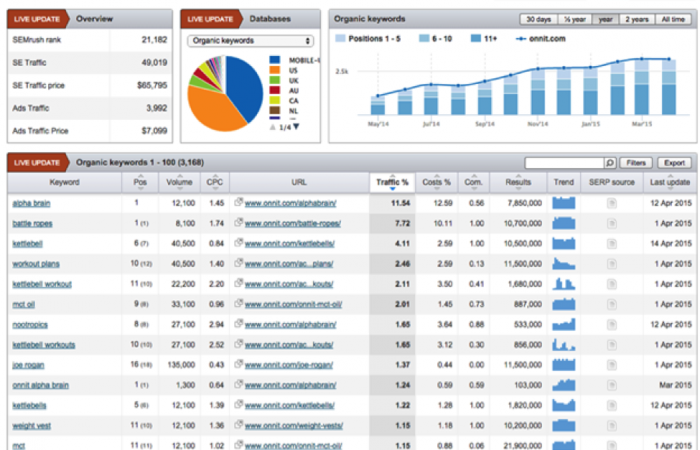View SERP source icon for weight vest row

click(x=612, y=426)
